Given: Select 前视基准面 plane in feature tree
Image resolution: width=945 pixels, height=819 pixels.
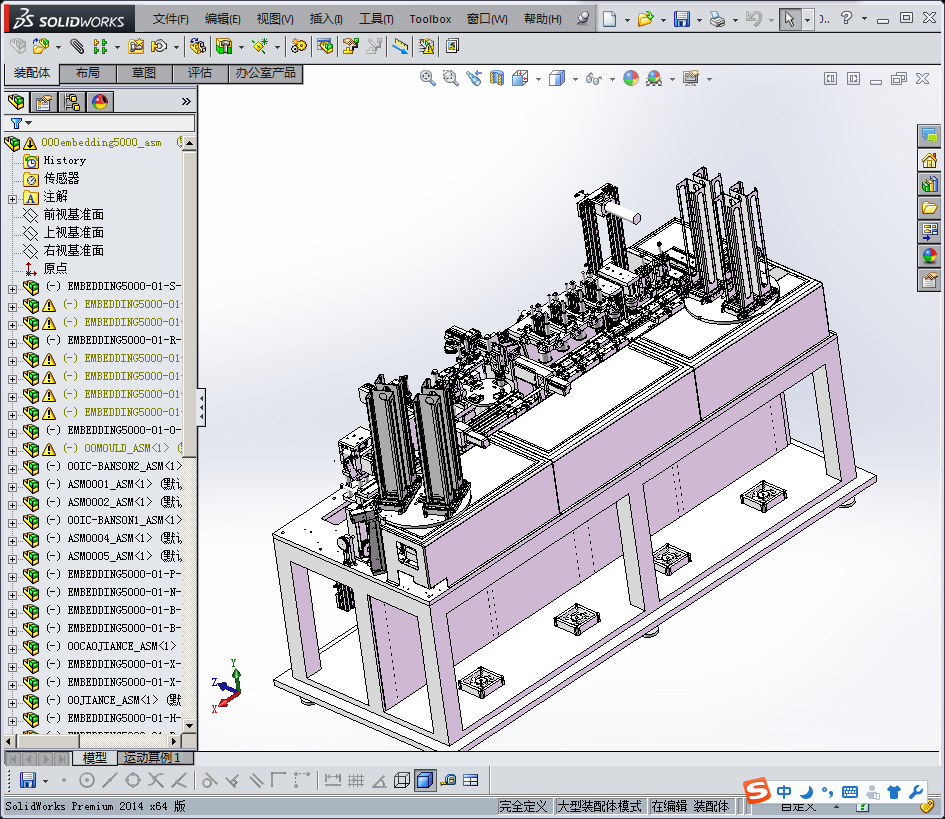Looking at the screenshot, I should 73,215.
